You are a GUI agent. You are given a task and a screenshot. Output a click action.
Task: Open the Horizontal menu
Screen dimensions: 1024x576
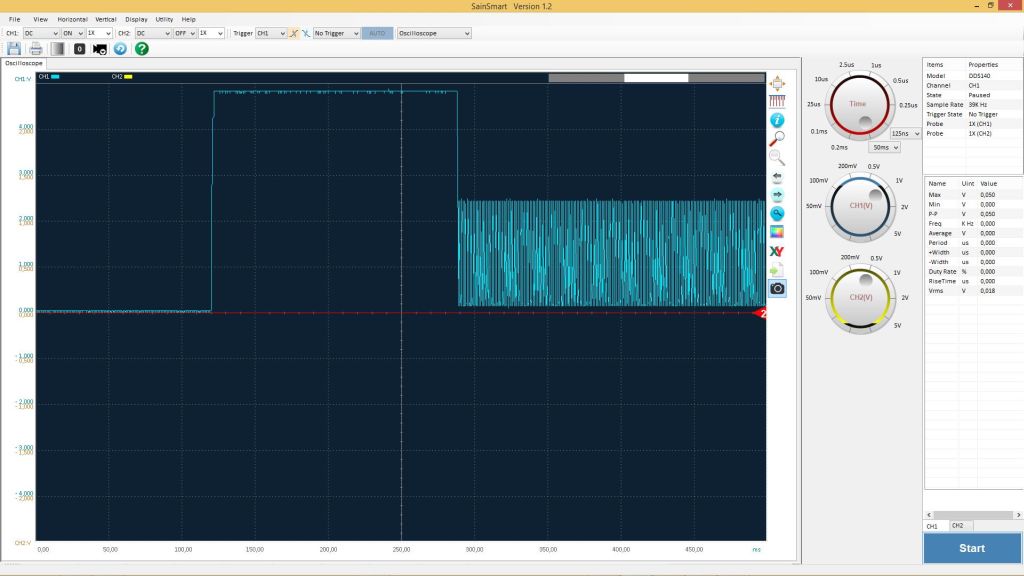[x=72, y=20]
